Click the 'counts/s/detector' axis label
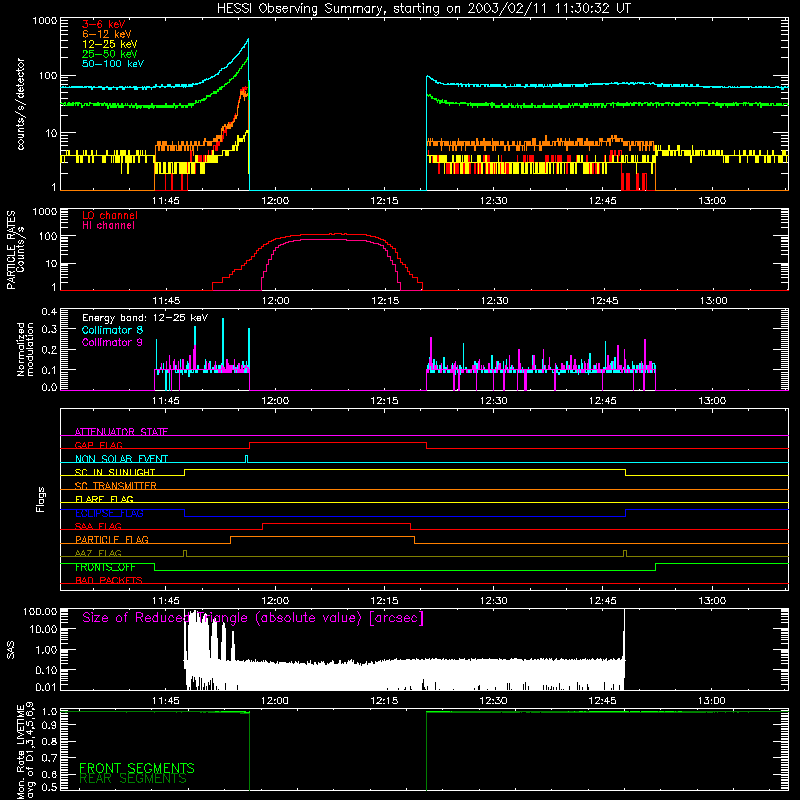800x800 pixels. (21, 104)
